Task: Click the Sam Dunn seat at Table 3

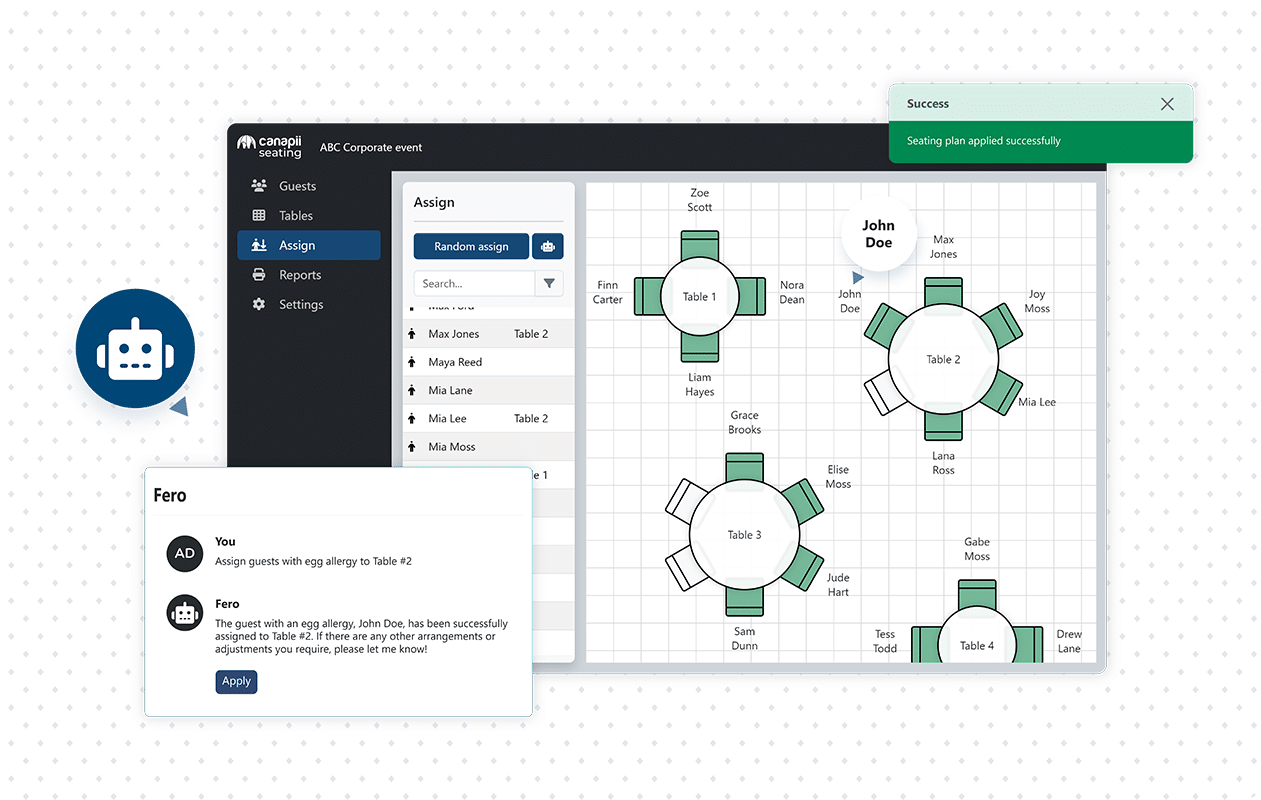Action: [744, 600]
